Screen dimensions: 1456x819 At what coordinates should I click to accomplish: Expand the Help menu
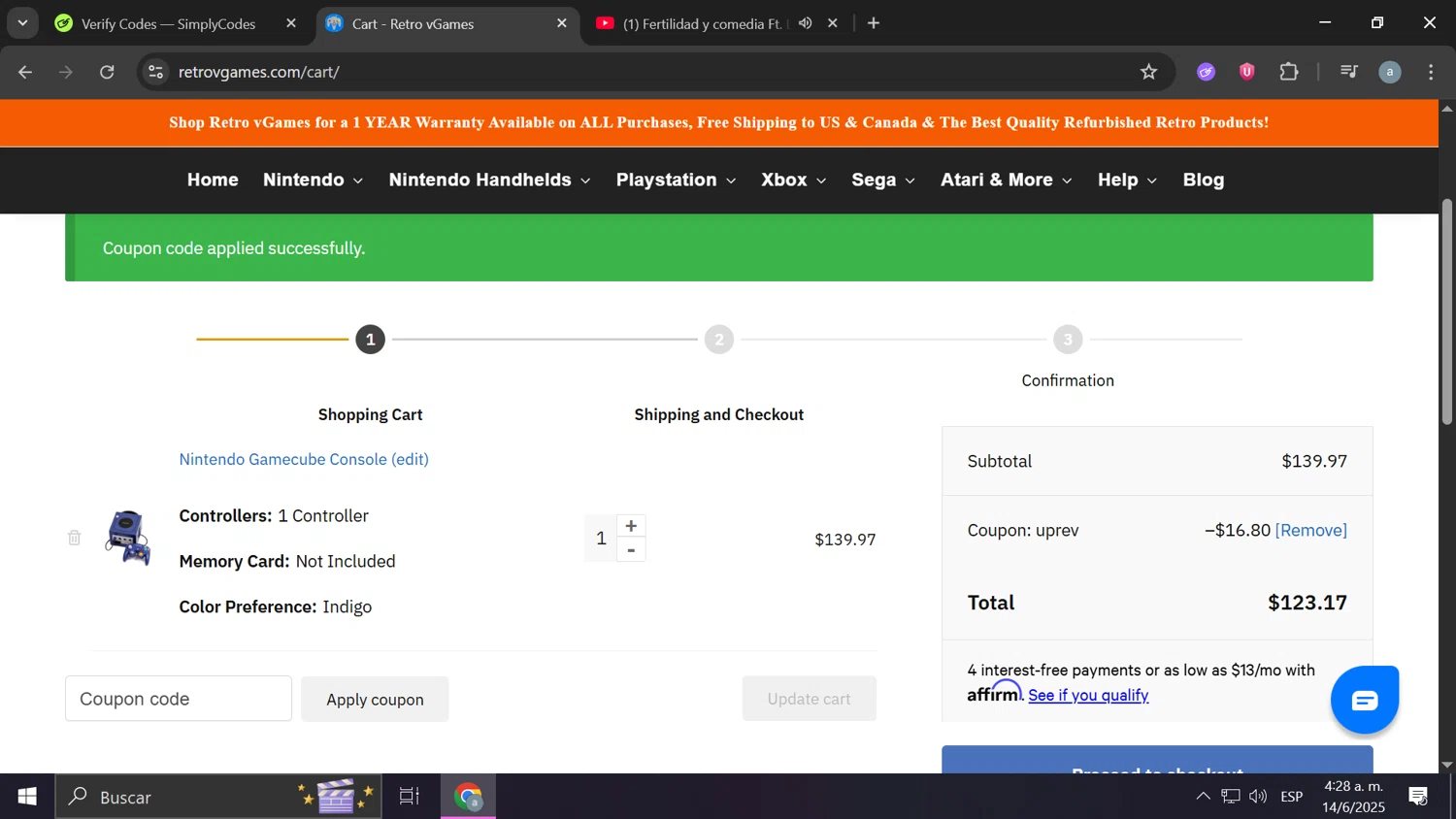[1127, 180]
